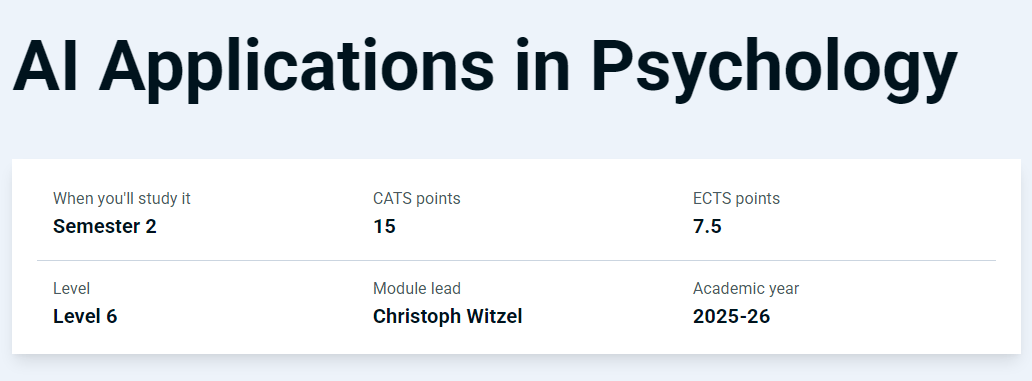Click the word 'Psychology' in the heading

(x=774, y=68)
